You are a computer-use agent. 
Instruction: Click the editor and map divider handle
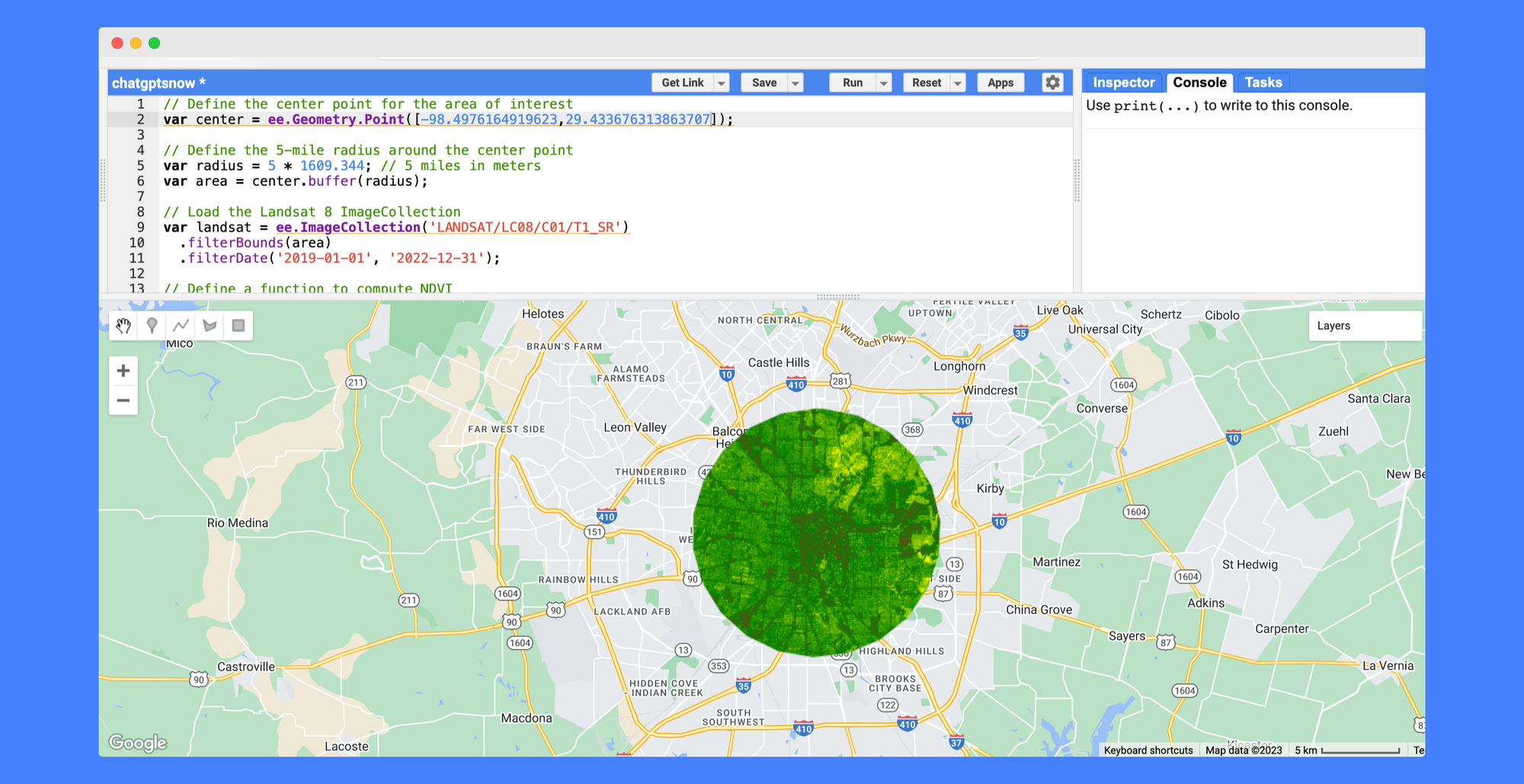[837, 296]
